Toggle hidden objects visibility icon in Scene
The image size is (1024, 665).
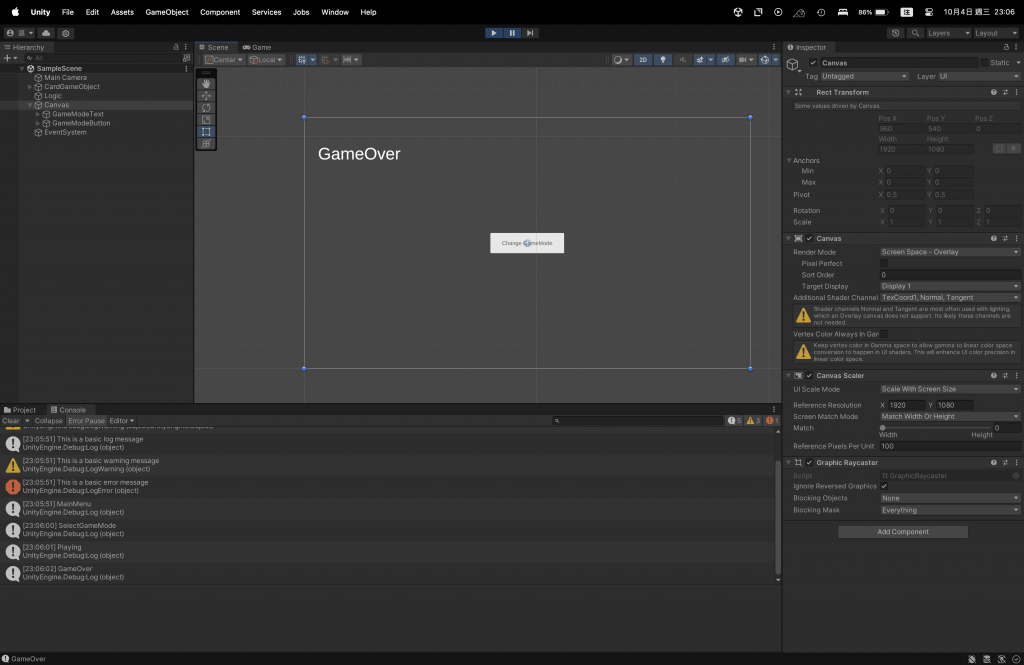click(x=726, y=59)
